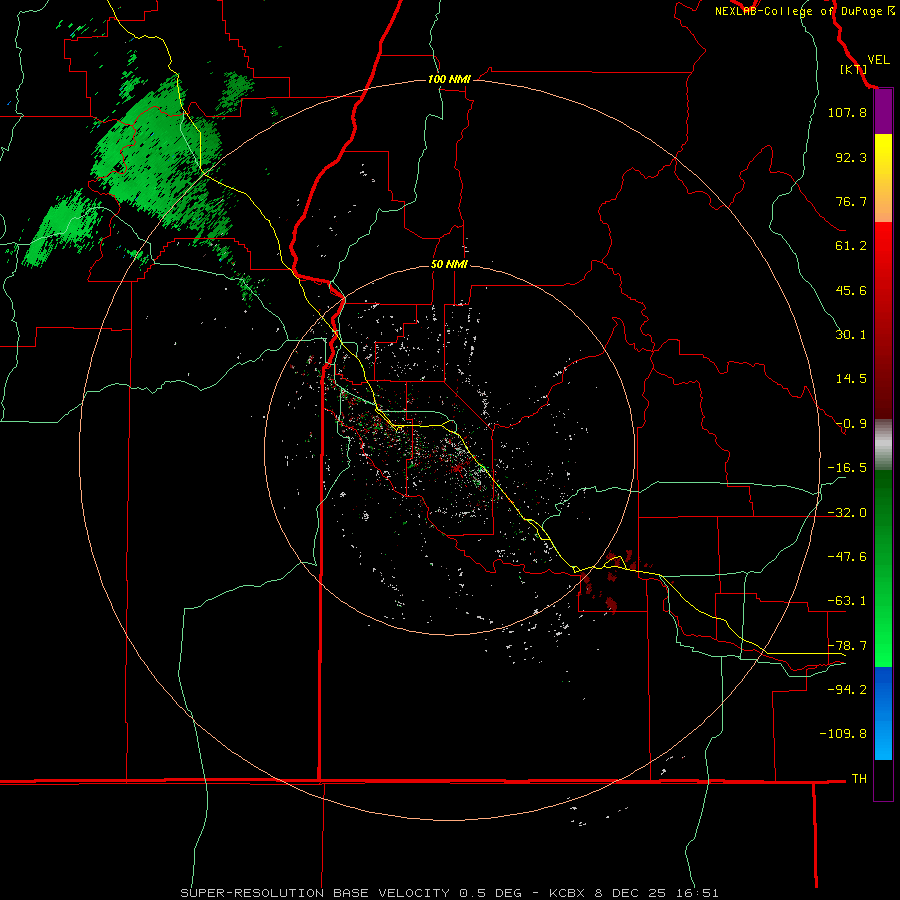Click the NEXLAB-College of DuPage label
This screenshot has width=900, height=900.
798,11
